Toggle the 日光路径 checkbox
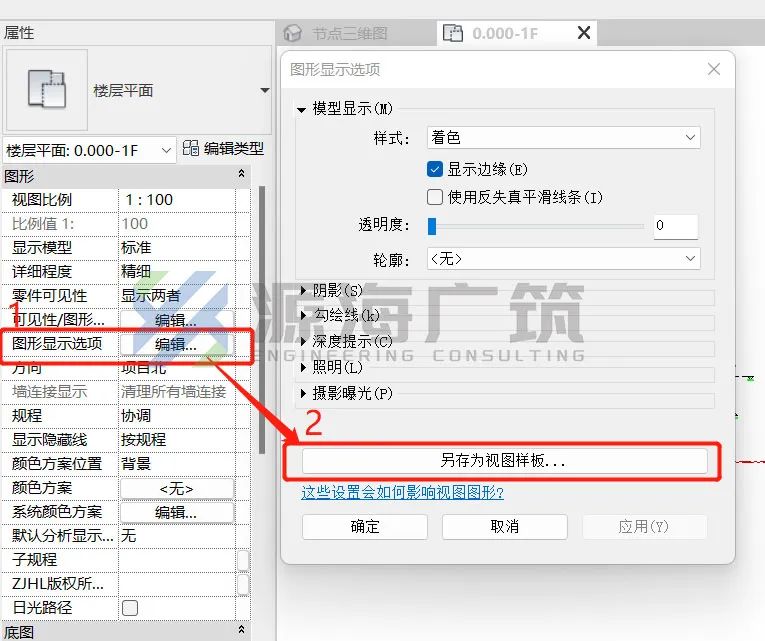765x641 pixels. coord(130,608)
